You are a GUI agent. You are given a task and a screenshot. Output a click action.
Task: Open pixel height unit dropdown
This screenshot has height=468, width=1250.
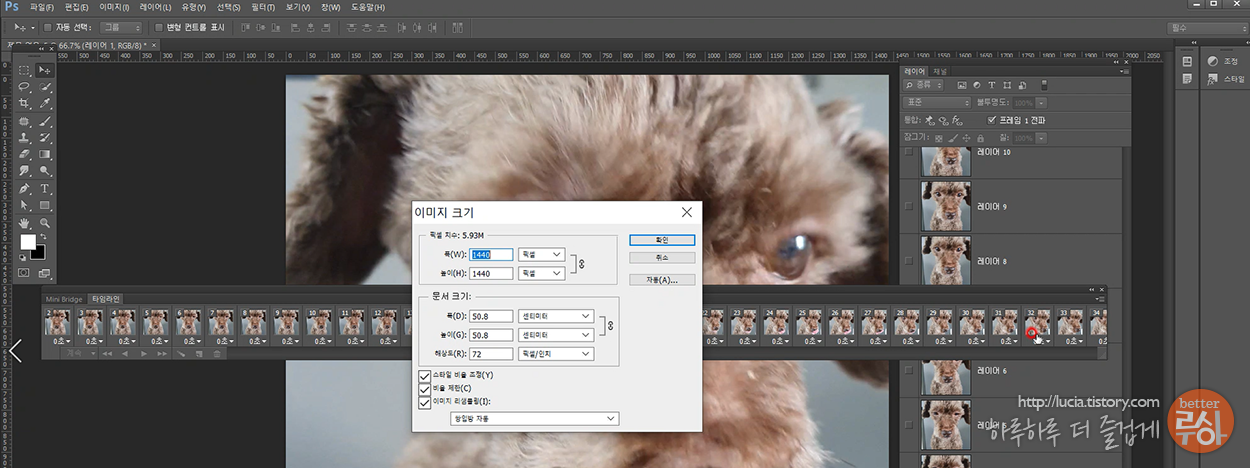pos(542,273)
